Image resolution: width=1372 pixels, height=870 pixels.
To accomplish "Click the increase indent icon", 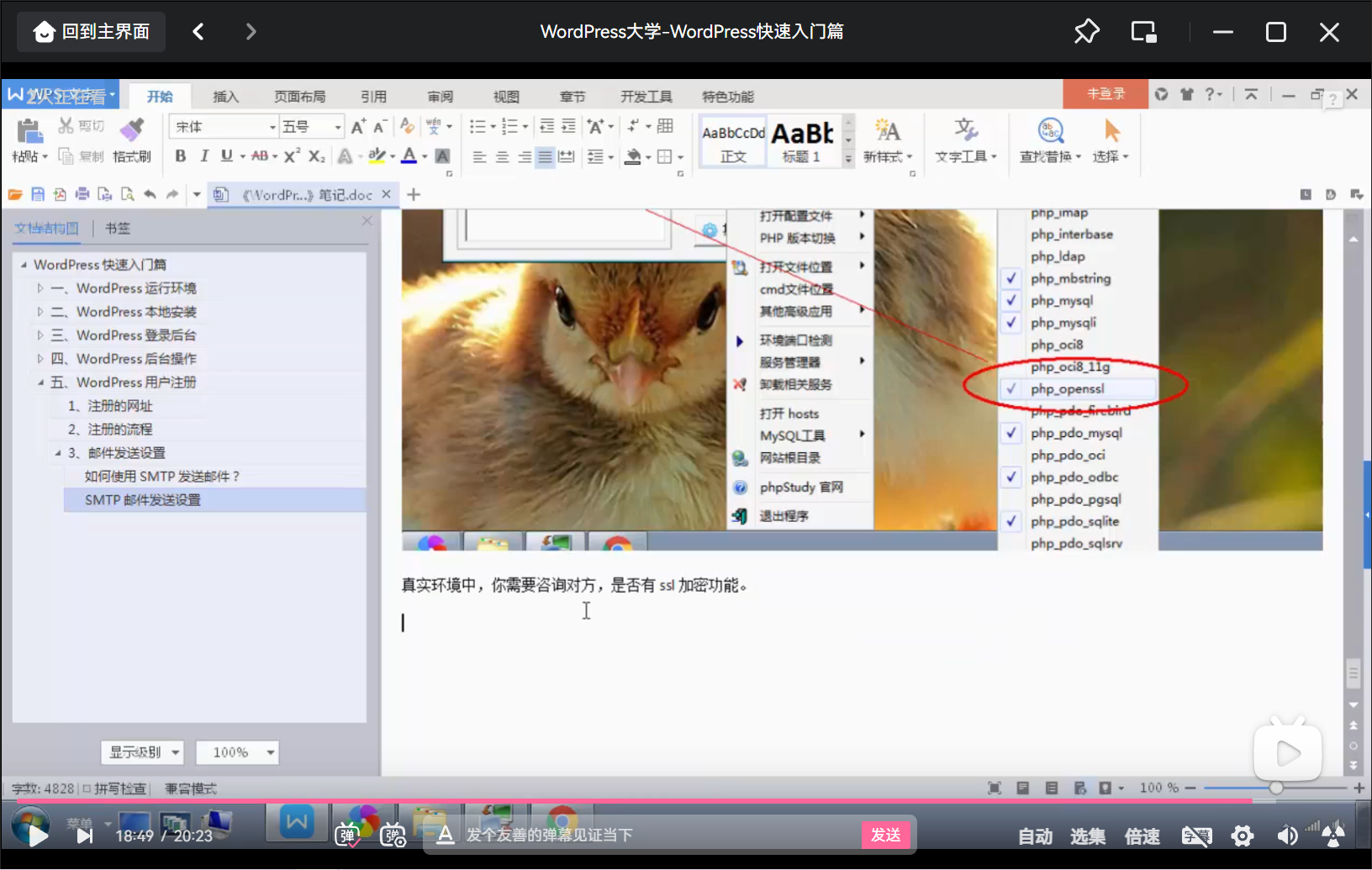I will click(568, 126).
